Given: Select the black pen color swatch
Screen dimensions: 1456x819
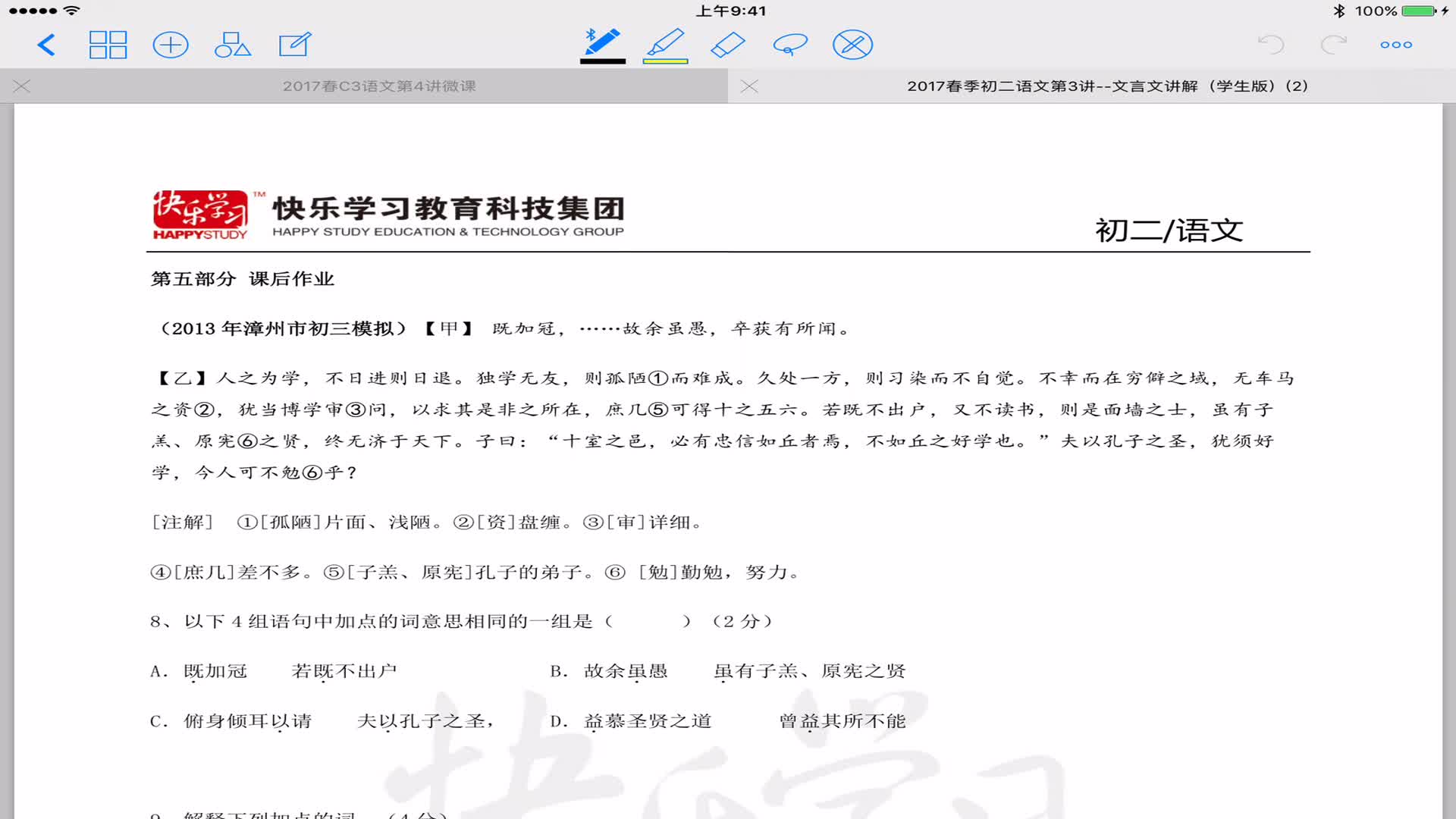Looking at the screenshot, I should [601, 59].
